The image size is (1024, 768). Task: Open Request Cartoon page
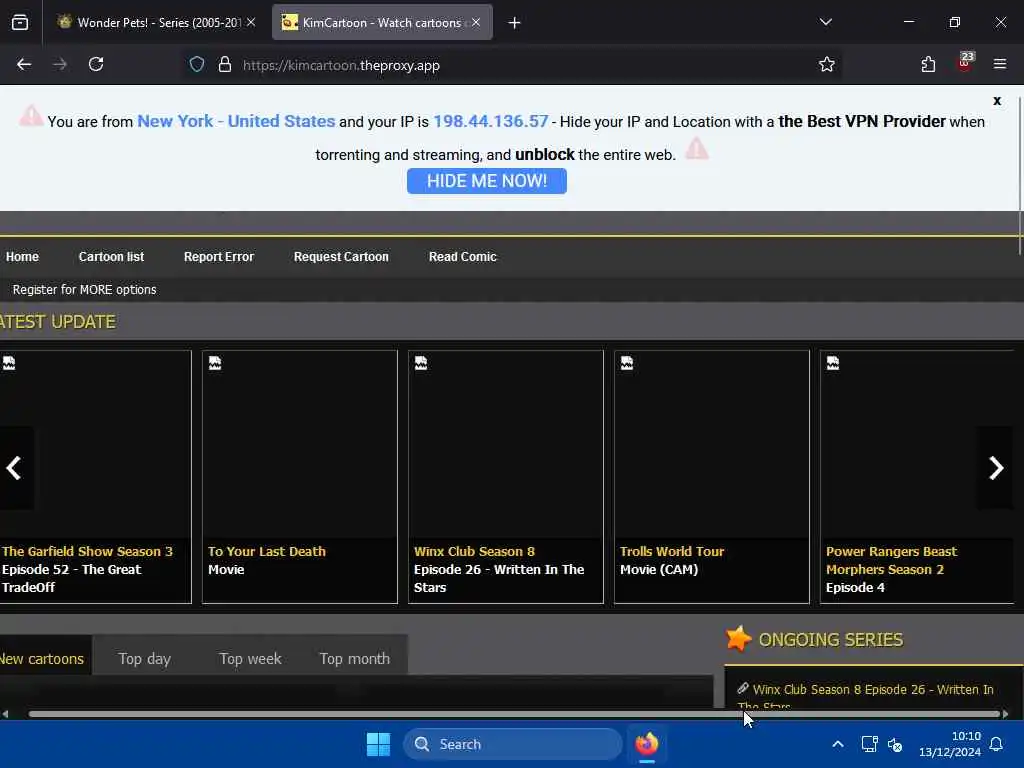(341, 257)
